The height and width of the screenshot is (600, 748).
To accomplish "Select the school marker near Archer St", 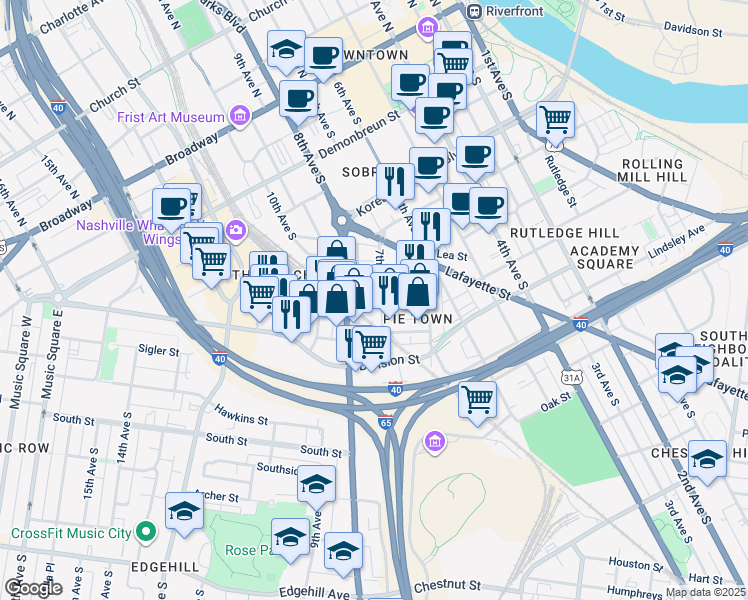I will click(185, 512).
